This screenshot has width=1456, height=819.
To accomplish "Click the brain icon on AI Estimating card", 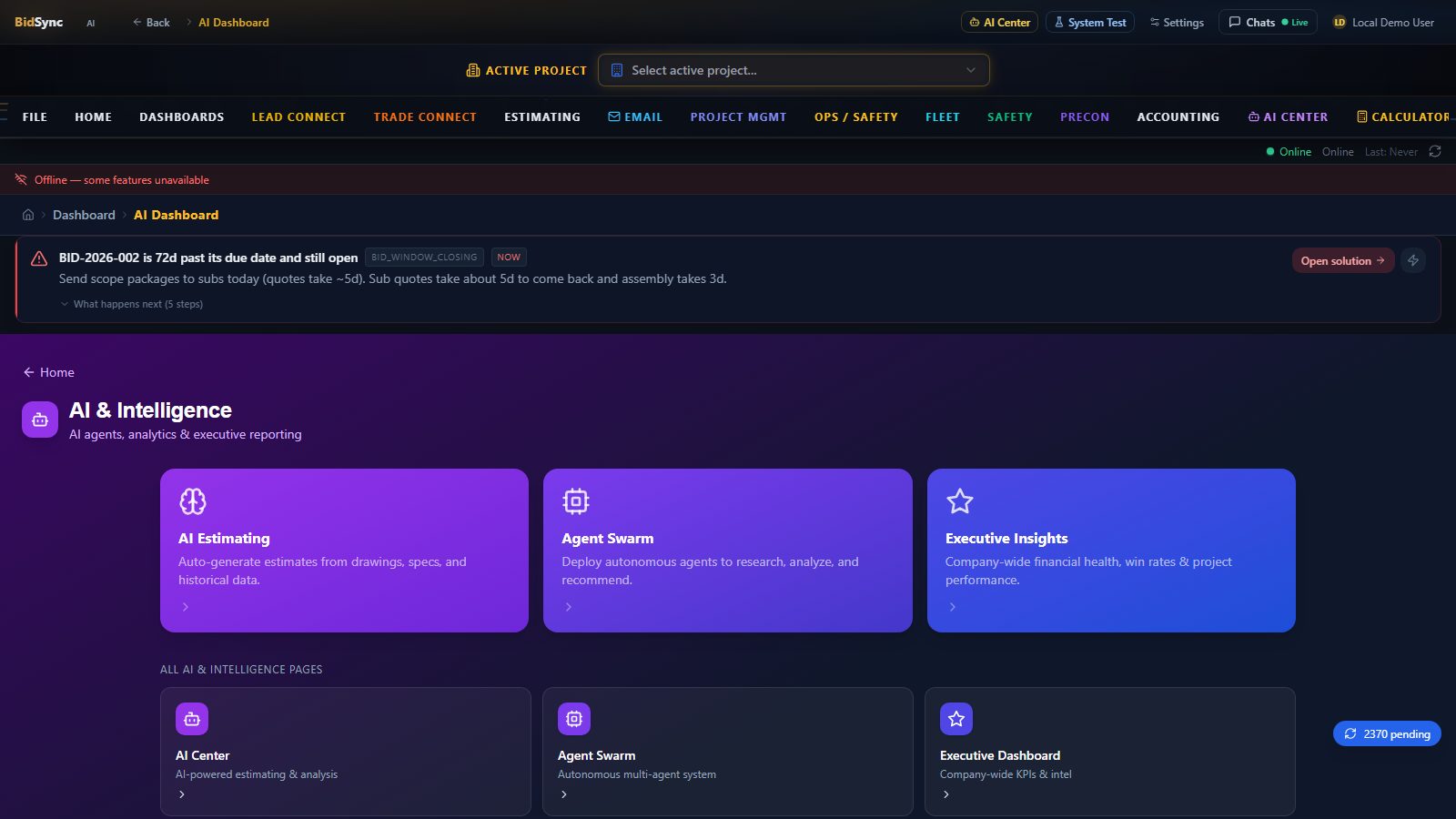I will pyautogui.click(x=193, y=501).
